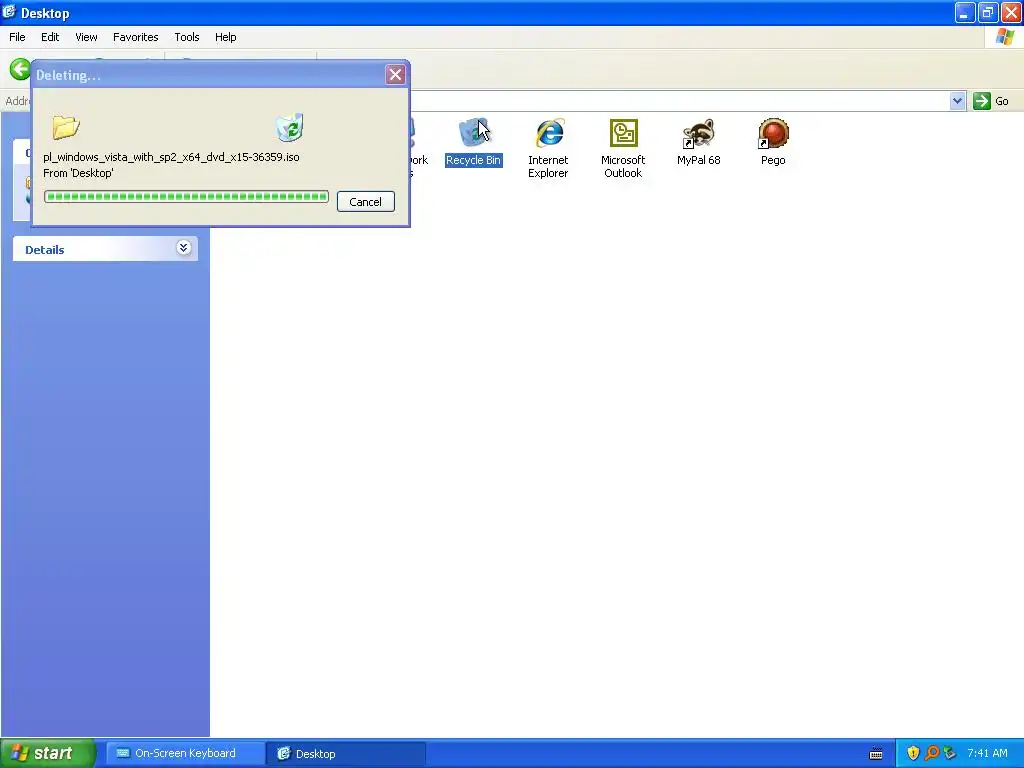
Task: Click the magnifier tray icon
Action: 932,753
